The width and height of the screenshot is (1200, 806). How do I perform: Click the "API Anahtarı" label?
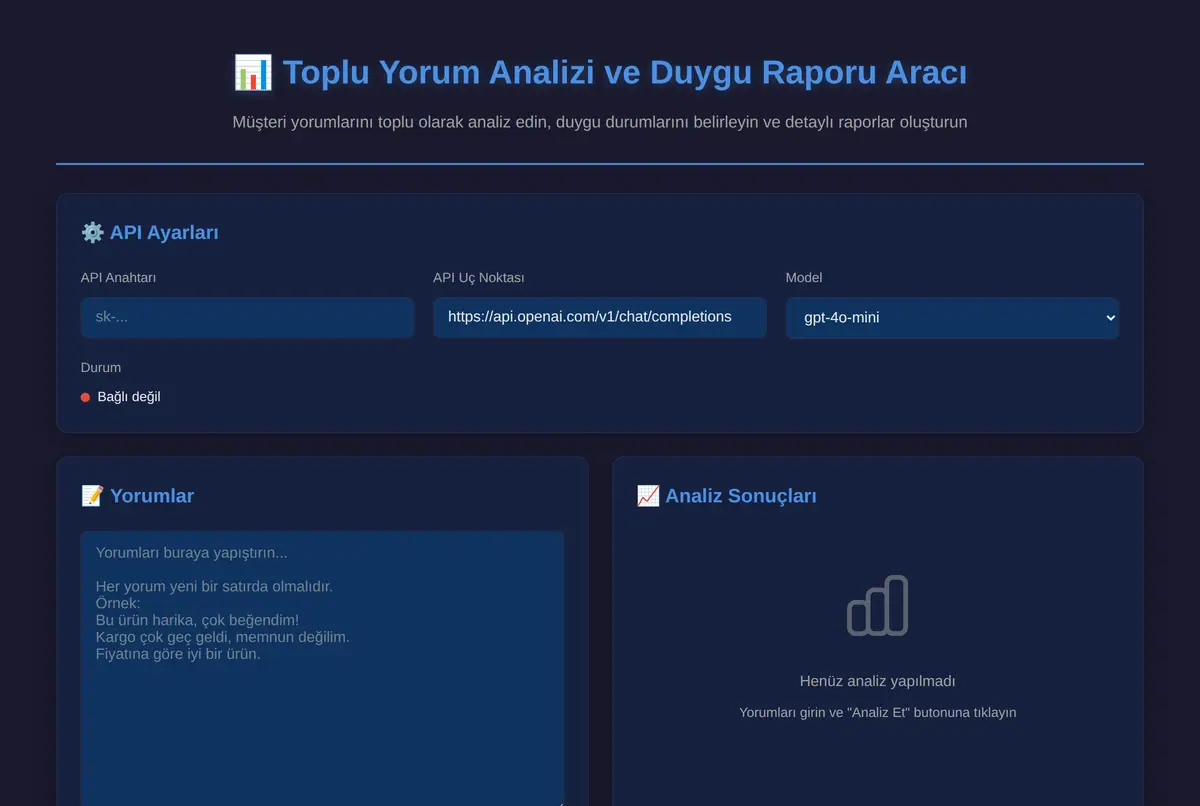[118, 278]
